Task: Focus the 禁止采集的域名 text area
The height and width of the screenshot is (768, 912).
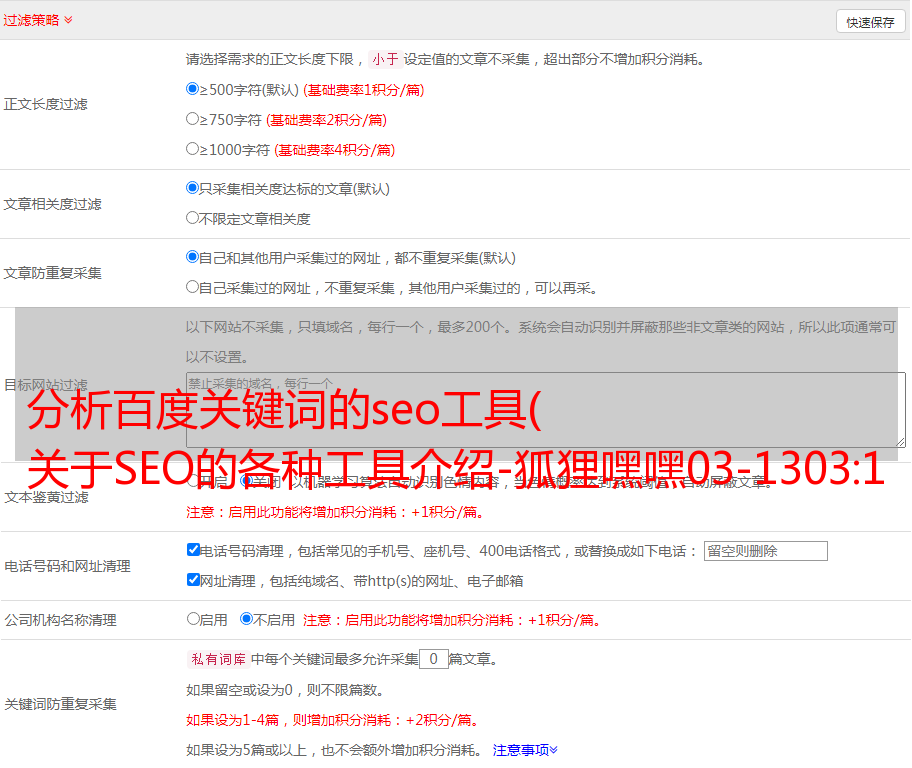Action: click(546, 410)
